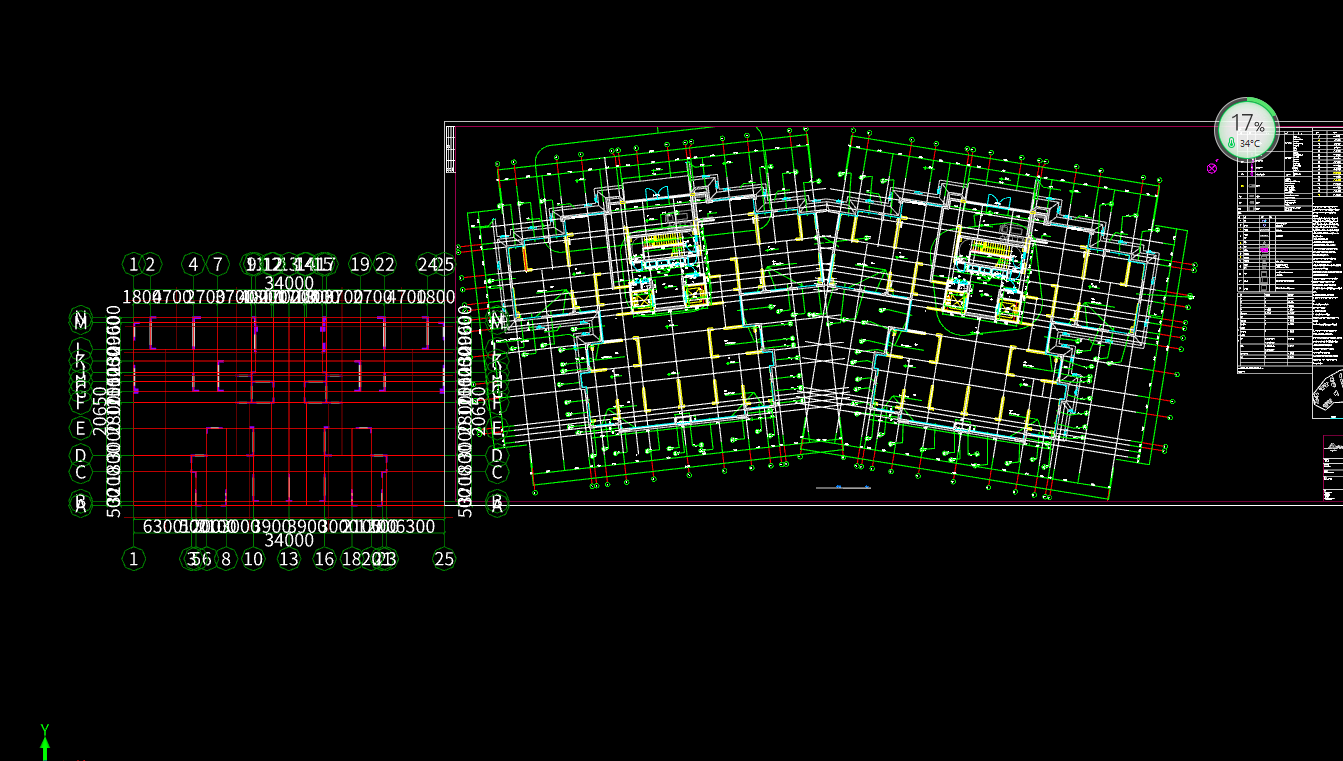Select axis bubble 13 below the grid
This screenshot has width=1343, height=761.
(x=289, y=559)
